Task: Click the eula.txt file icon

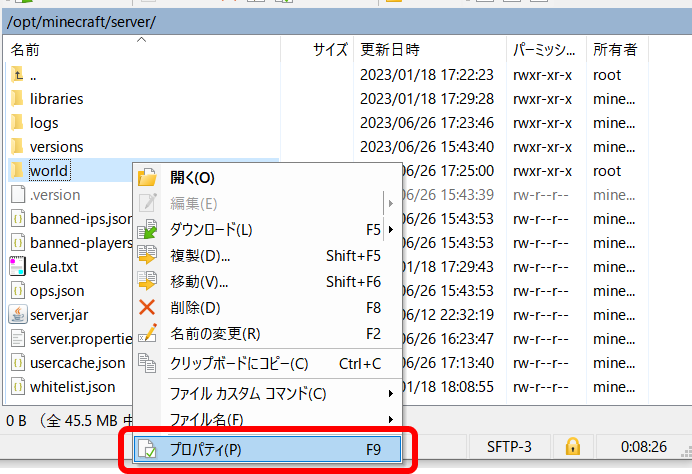Action: click(x=18, y=267)
